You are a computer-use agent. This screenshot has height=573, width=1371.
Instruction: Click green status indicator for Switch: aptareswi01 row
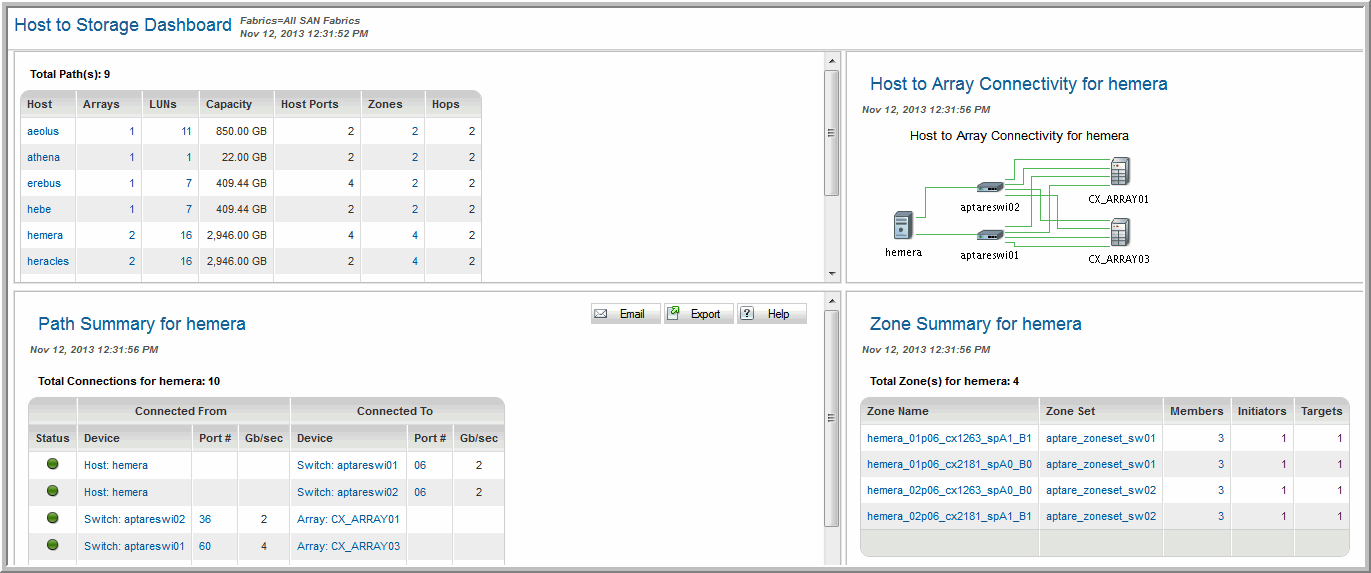pos(52,545)
